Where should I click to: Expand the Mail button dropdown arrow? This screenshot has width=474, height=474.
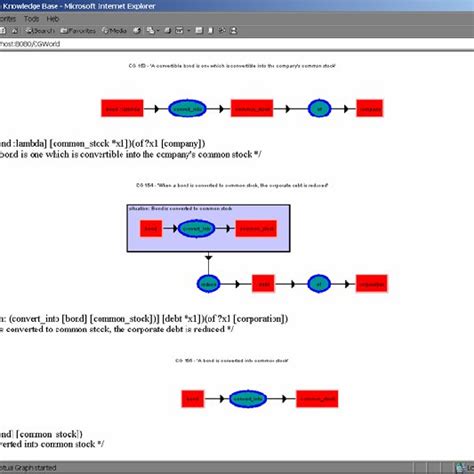pos(158,31)
